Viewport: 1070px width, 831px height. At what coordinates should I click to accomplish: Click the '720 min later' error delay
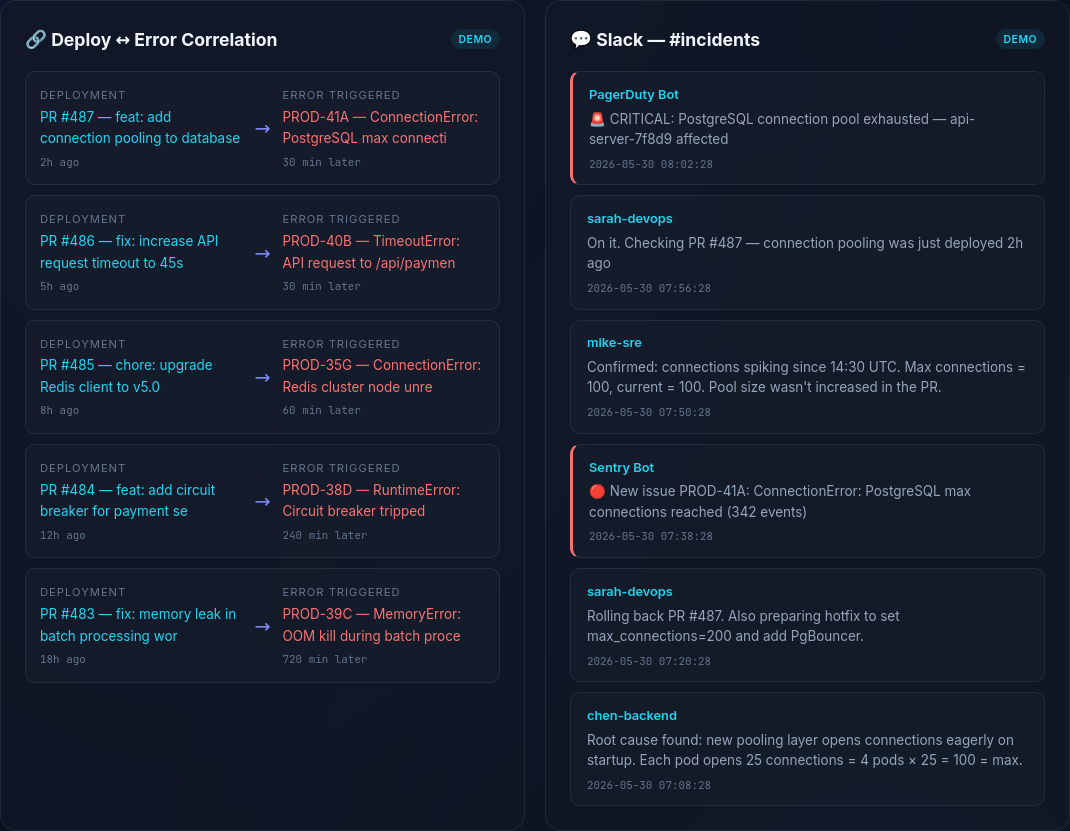point(325,660)
